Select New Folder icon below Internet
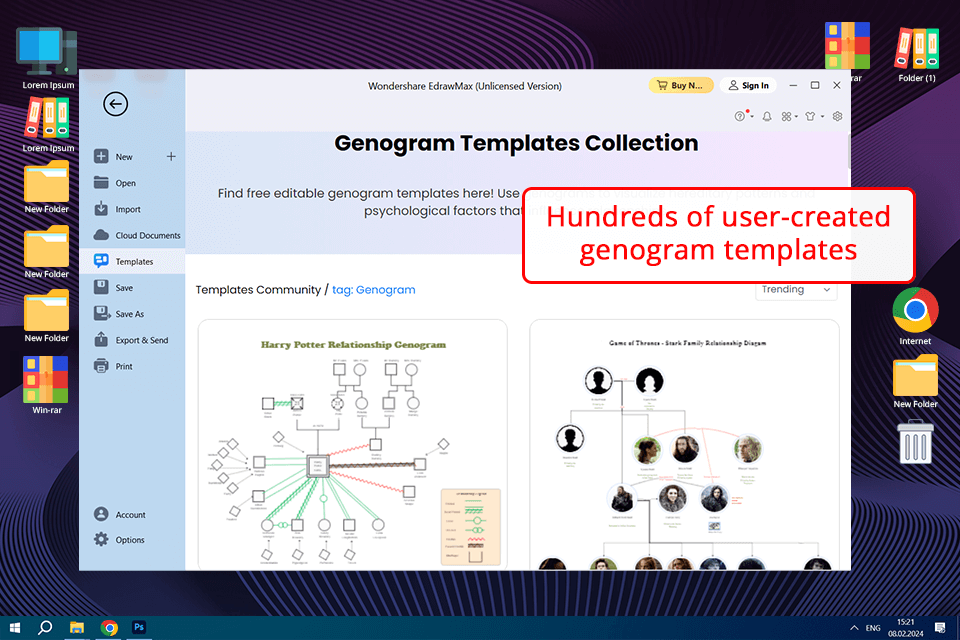Screen dimensions: 960x640 coord(915,381)
